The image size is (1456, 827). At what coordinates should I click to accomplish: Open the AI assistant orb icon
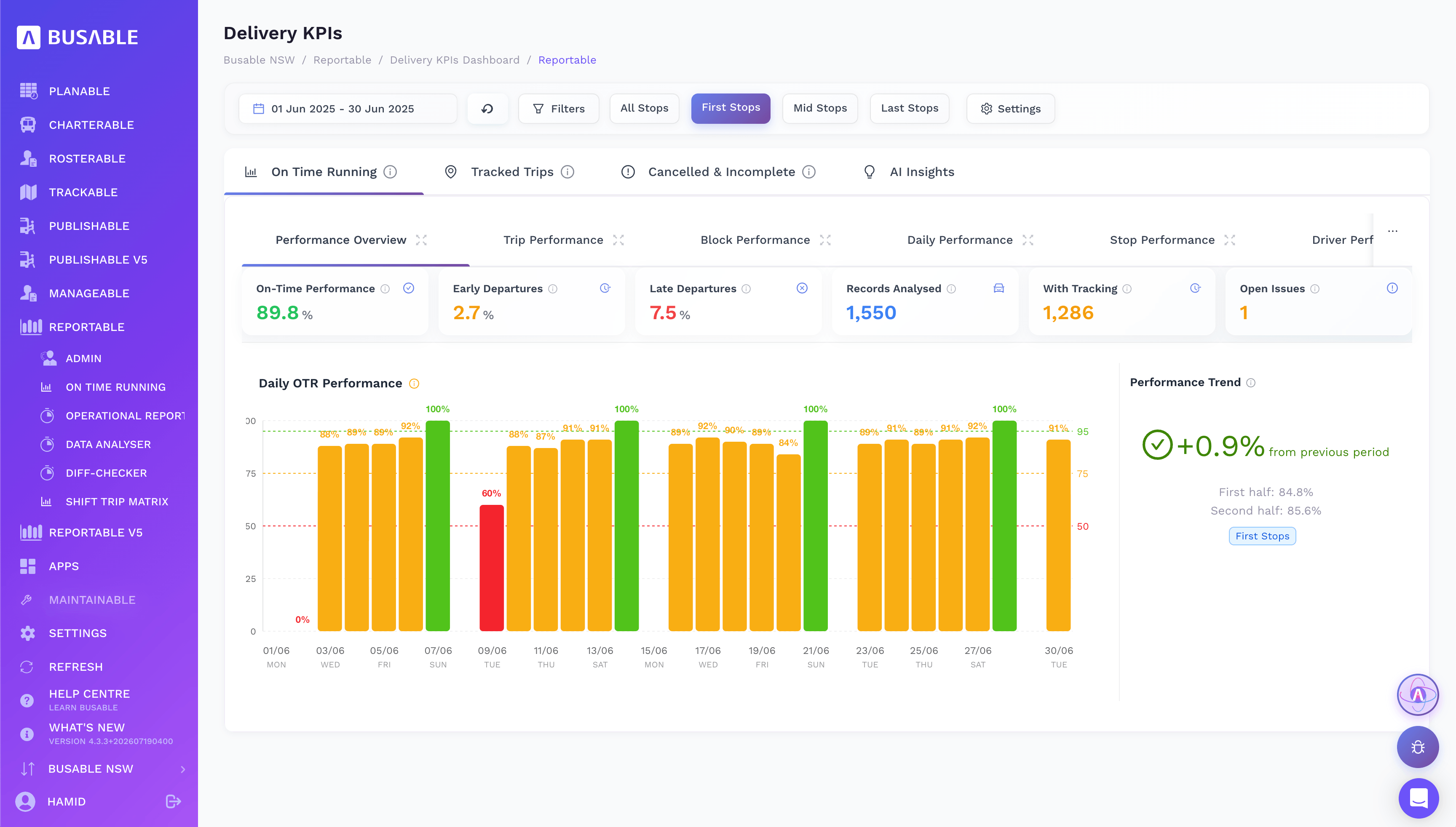[x=1417, y=695]
